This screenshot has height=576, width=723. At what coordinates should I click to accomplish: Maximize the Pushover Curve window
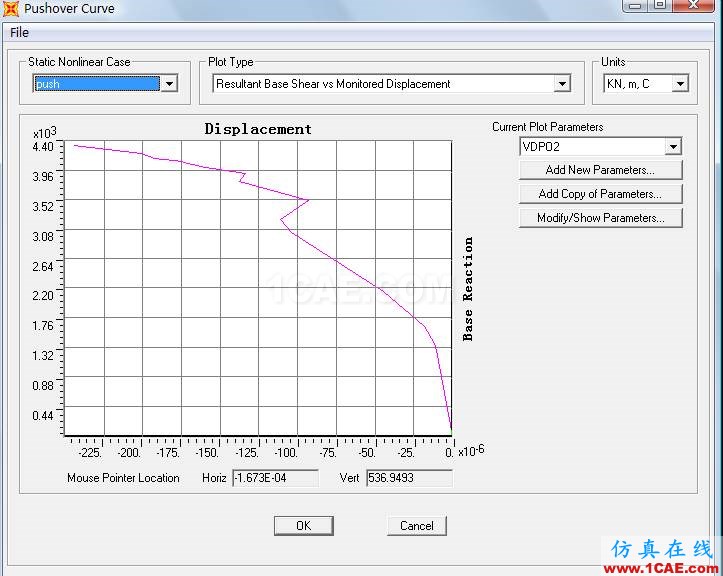[660, 5]
